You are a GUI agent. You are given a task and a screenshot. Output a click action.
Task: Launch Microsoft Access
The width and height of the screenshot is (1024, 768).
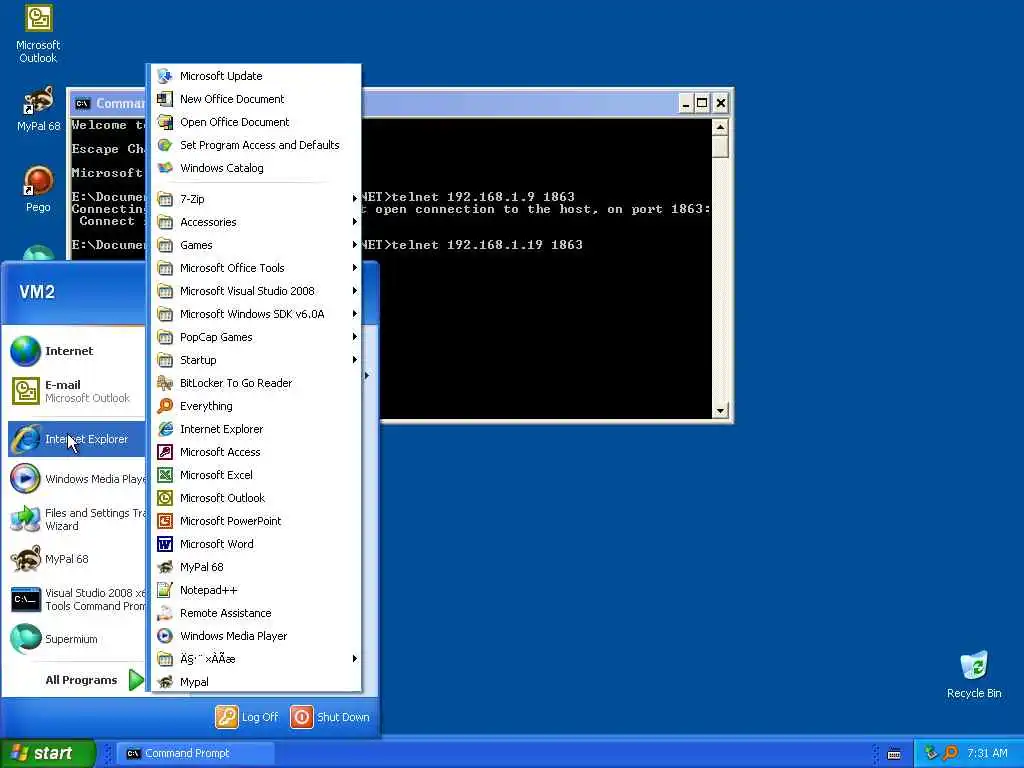256,452
